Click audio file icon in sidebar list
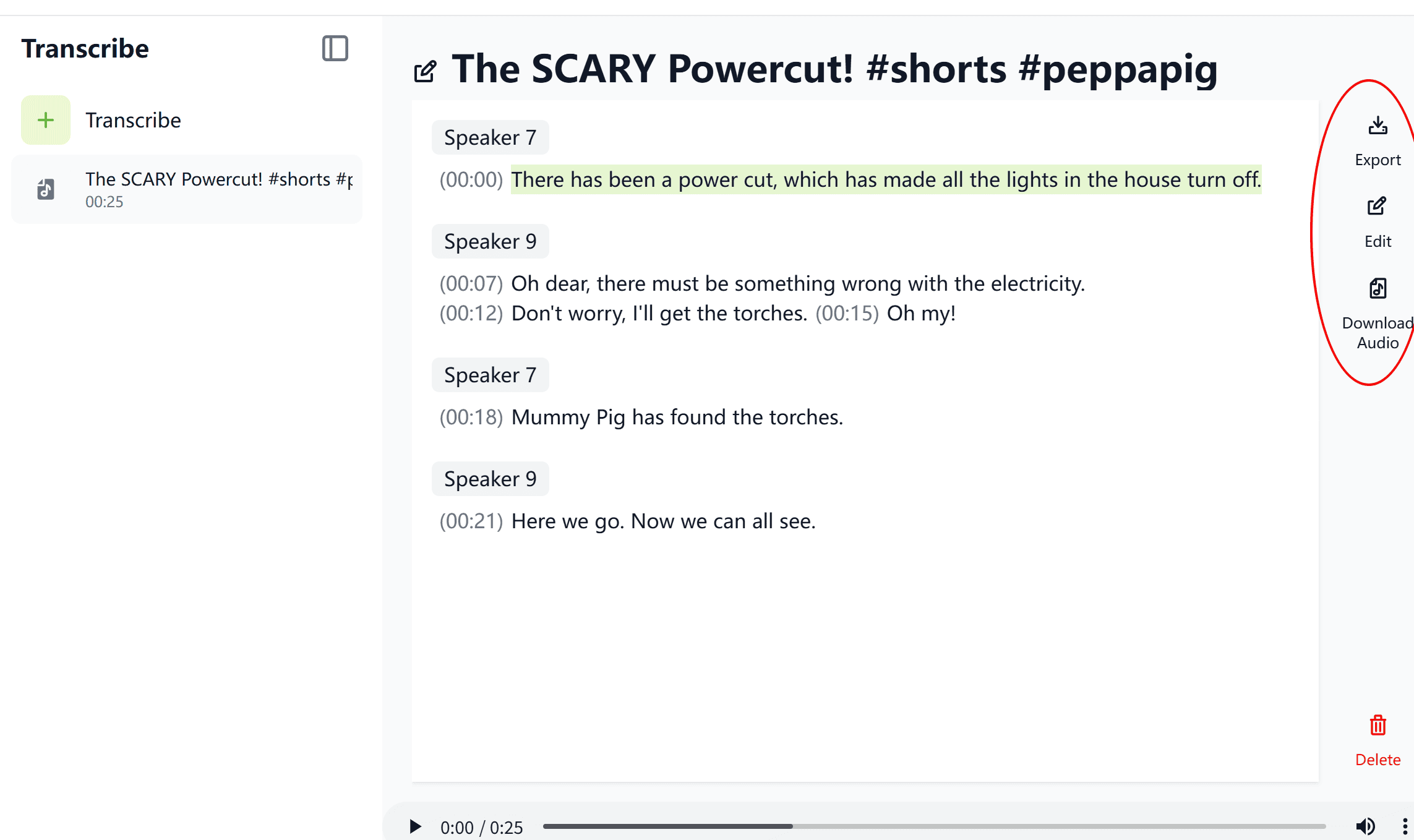The width and height of the screenshot is (1414, 840). [46, 189]
